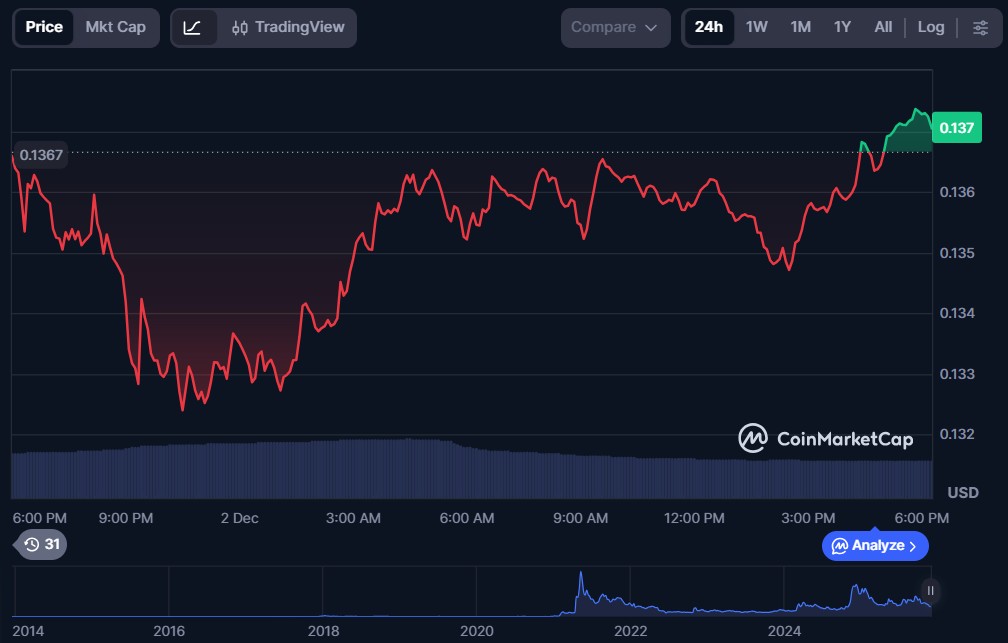Click the 0.1367 opening price label
Viewport: 1008px width, 643px height.
[41, 155]
